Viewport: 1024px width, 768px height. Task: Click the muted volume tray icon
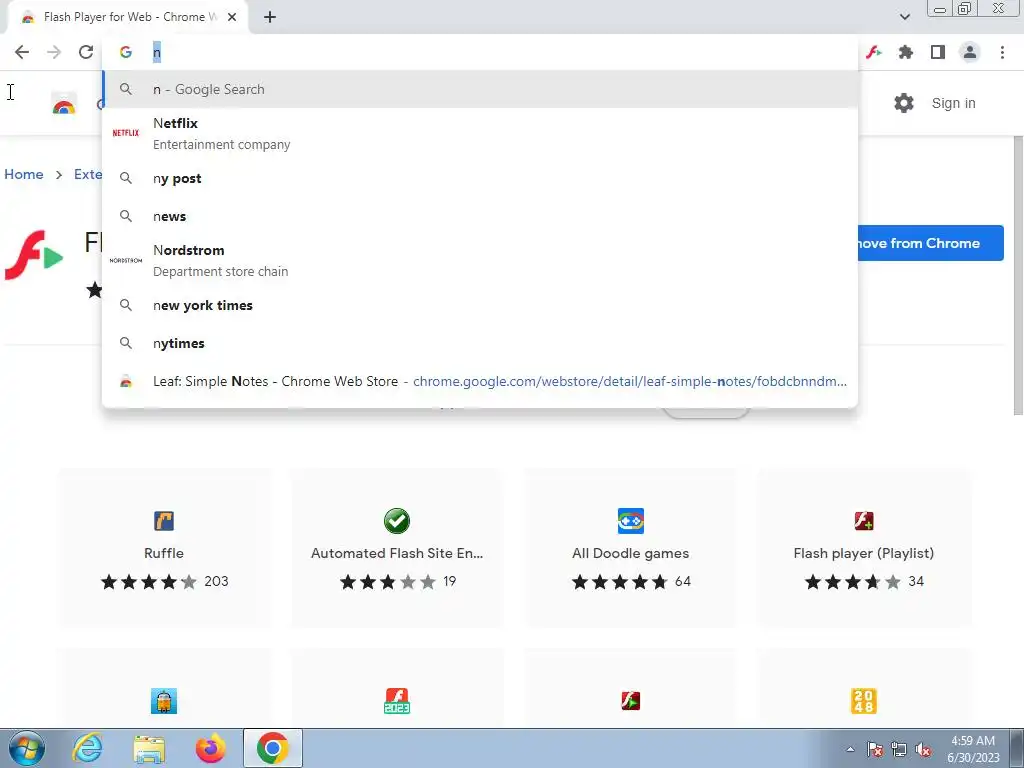923,750
